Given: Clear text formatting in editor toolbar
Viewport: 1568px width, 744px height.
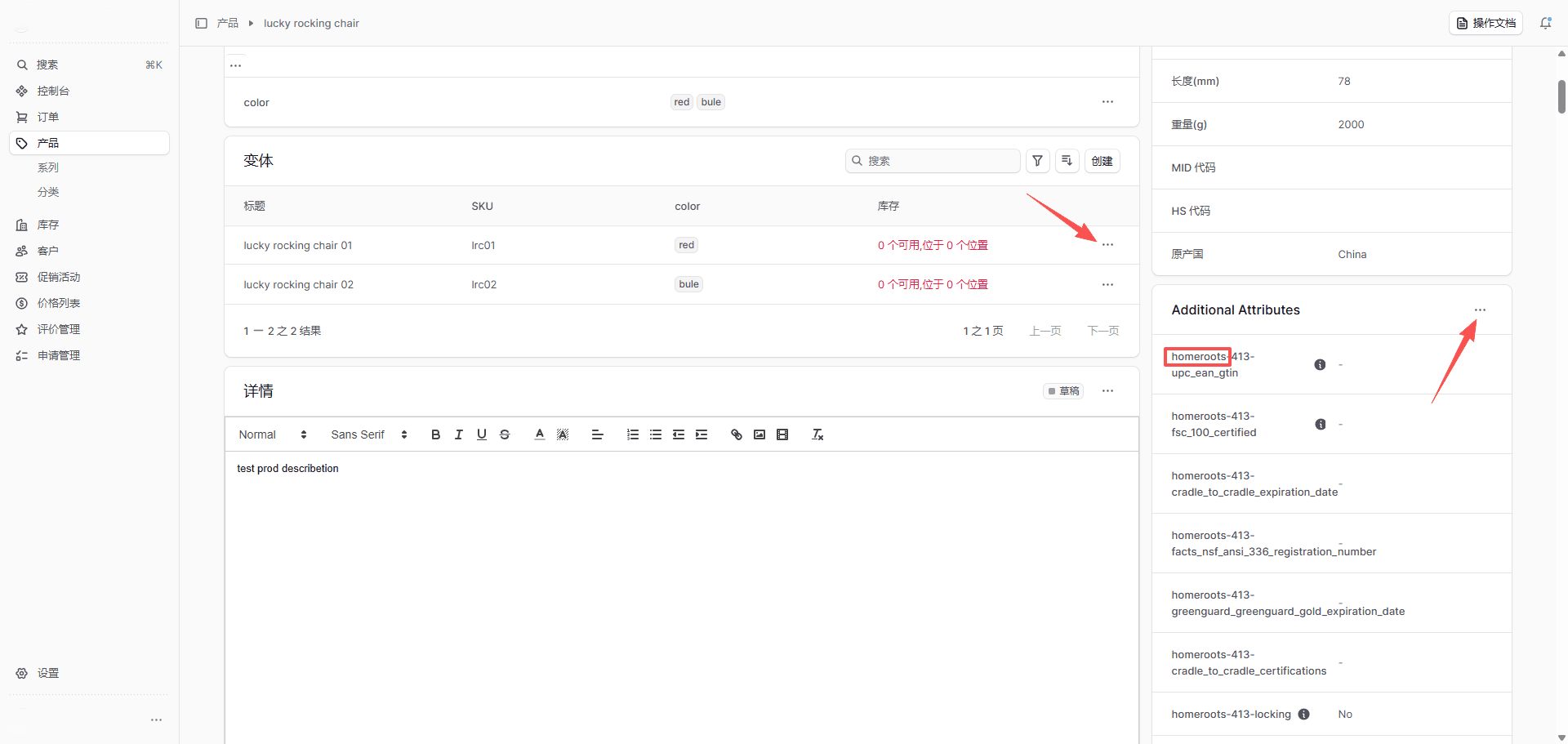Looking at the screenshot, I should (817, 434).
